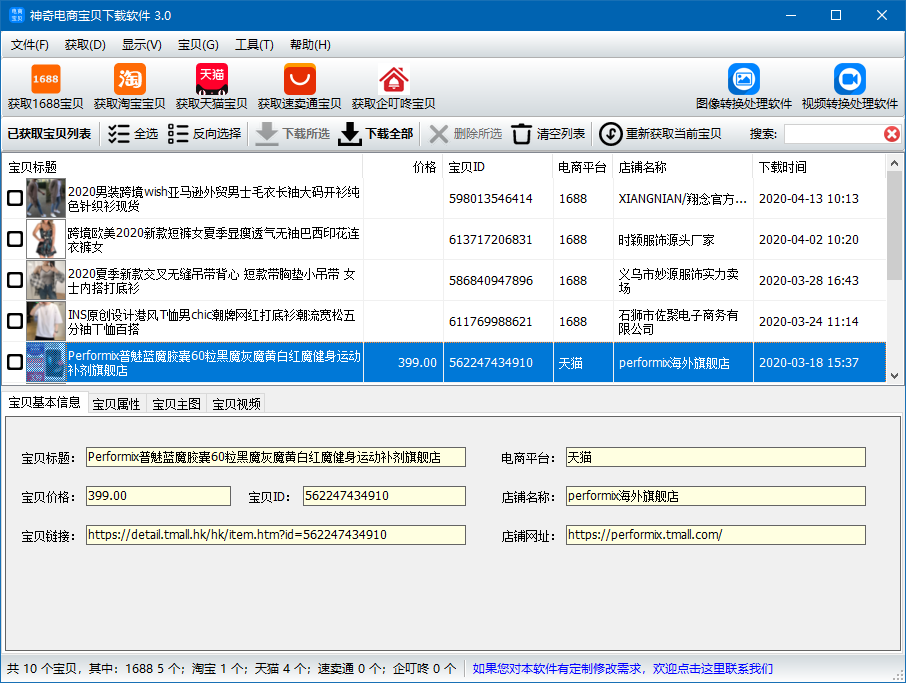Click the app icon in the title bar
This screenshot has width=906, height=683.
[x=16, y=15]
